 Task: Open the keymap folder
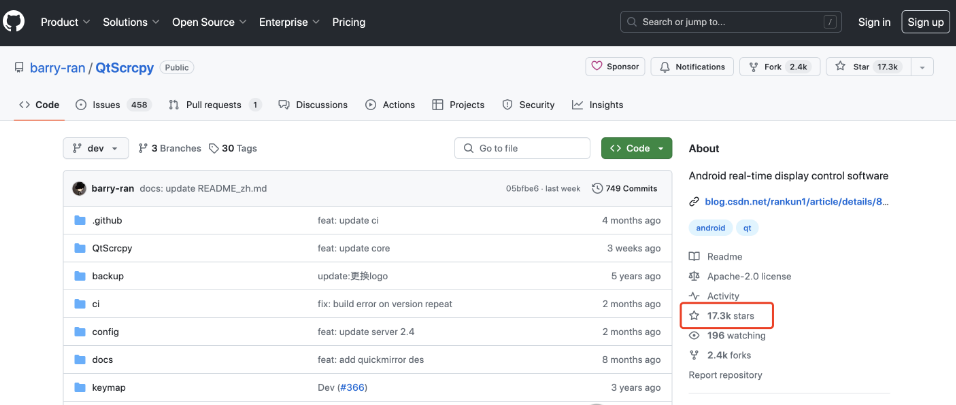point(109,387)
